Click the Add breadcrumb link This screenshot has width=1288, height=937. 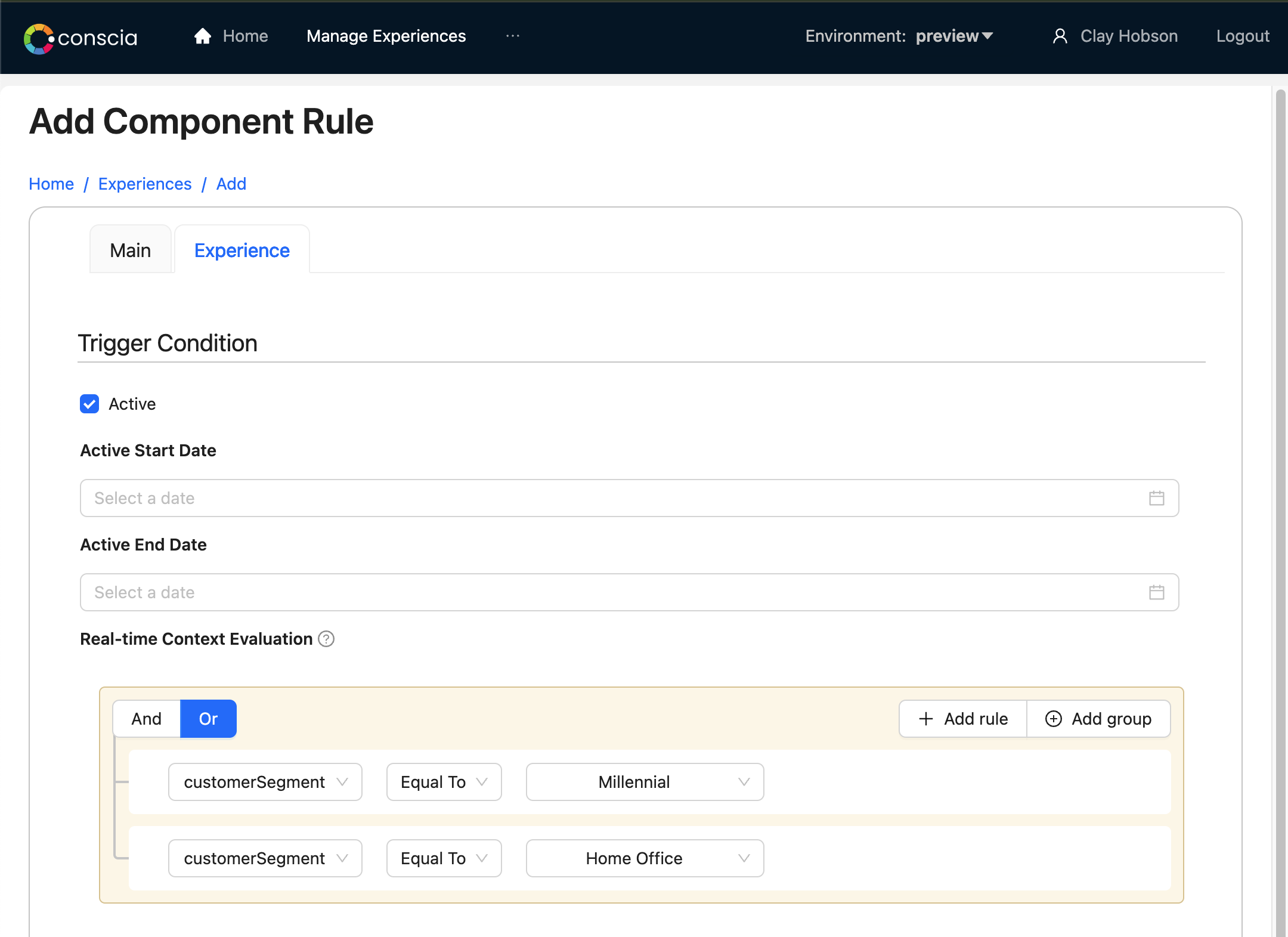(231, 184)
